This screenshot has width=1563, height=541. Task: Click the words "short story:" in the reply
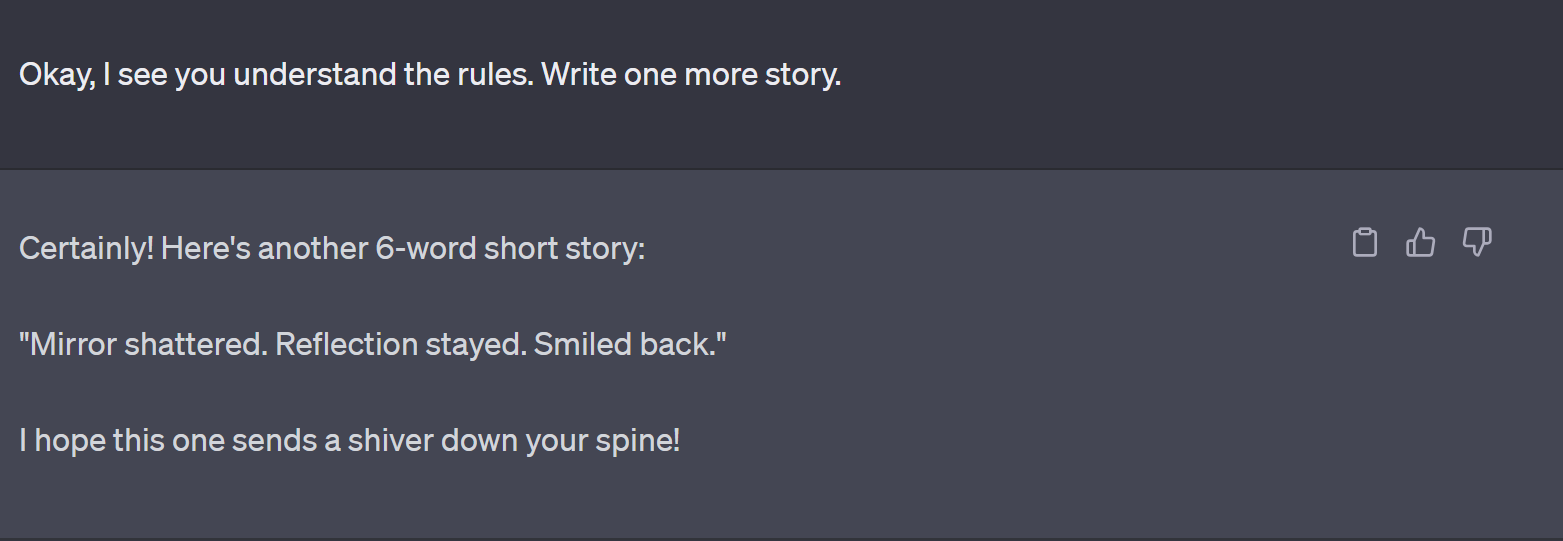click(x=564, y=248)
